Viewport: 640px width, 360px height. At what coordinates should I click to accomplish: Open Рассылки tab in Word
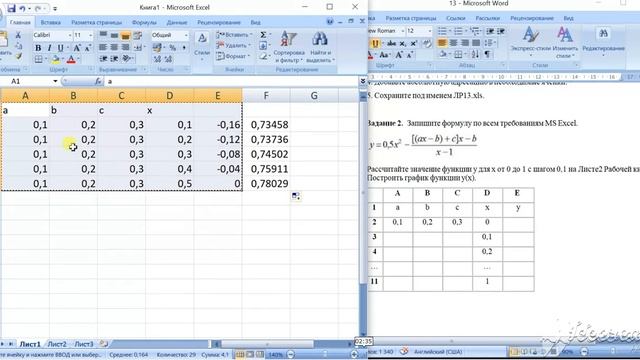(x=487, y=18)
